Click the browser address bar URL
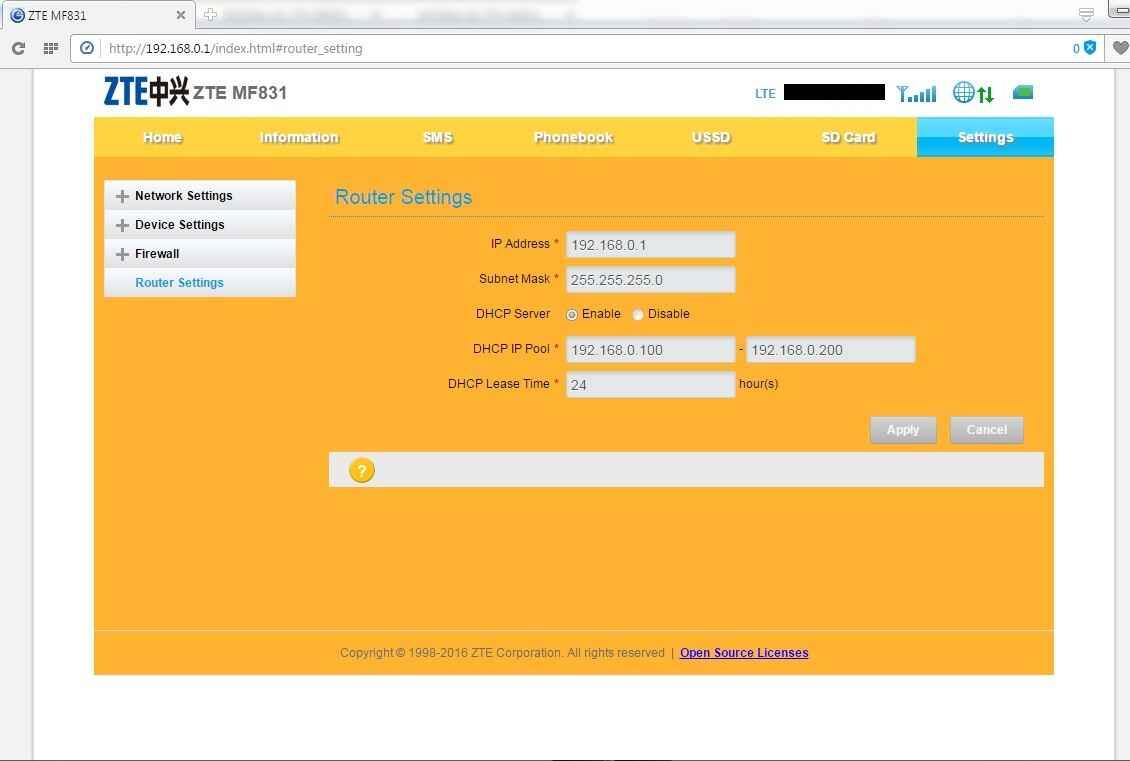1130x761 pixels. [236, 48]
